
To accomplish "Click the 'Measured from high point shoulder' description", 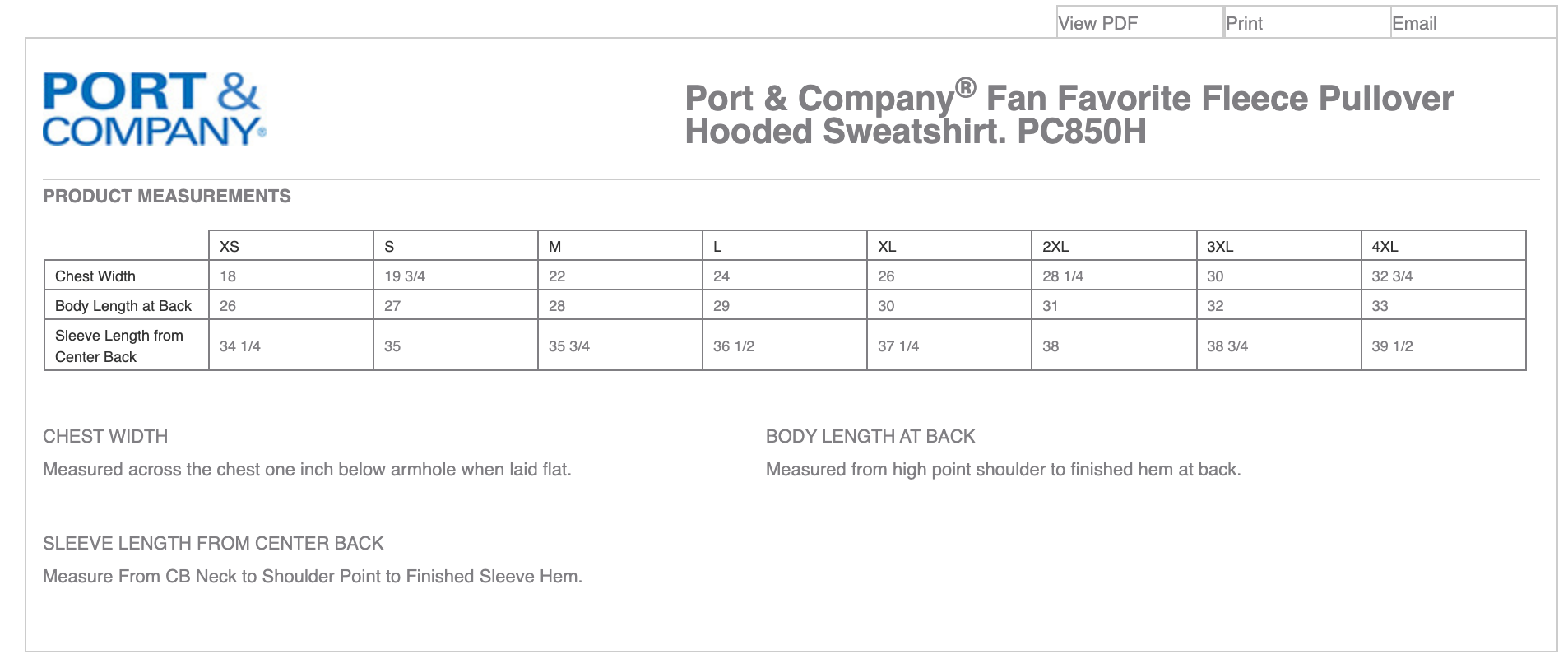I will coord(1003,470).
